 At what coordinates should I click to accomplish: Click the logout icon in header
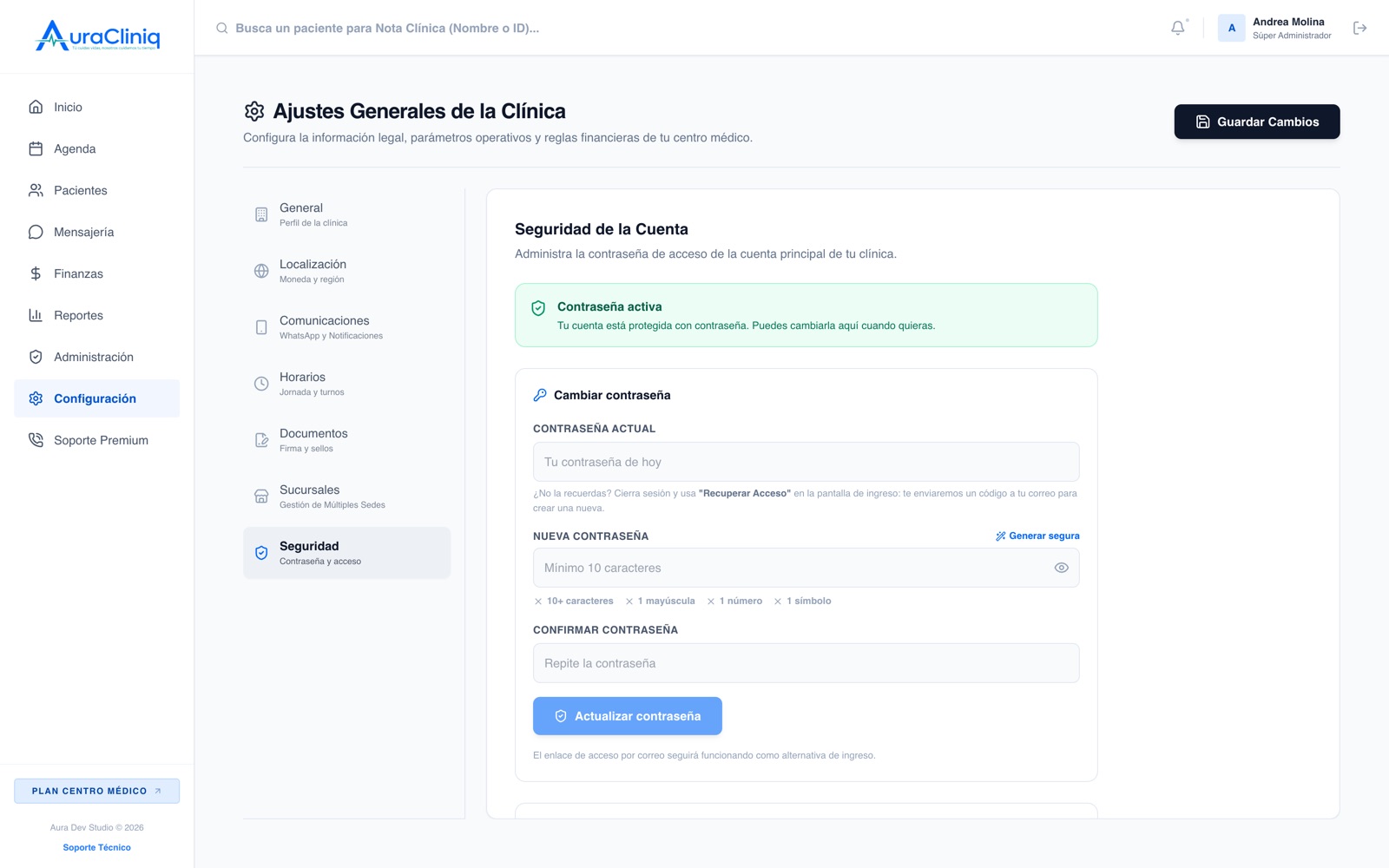coord(1359,28)
